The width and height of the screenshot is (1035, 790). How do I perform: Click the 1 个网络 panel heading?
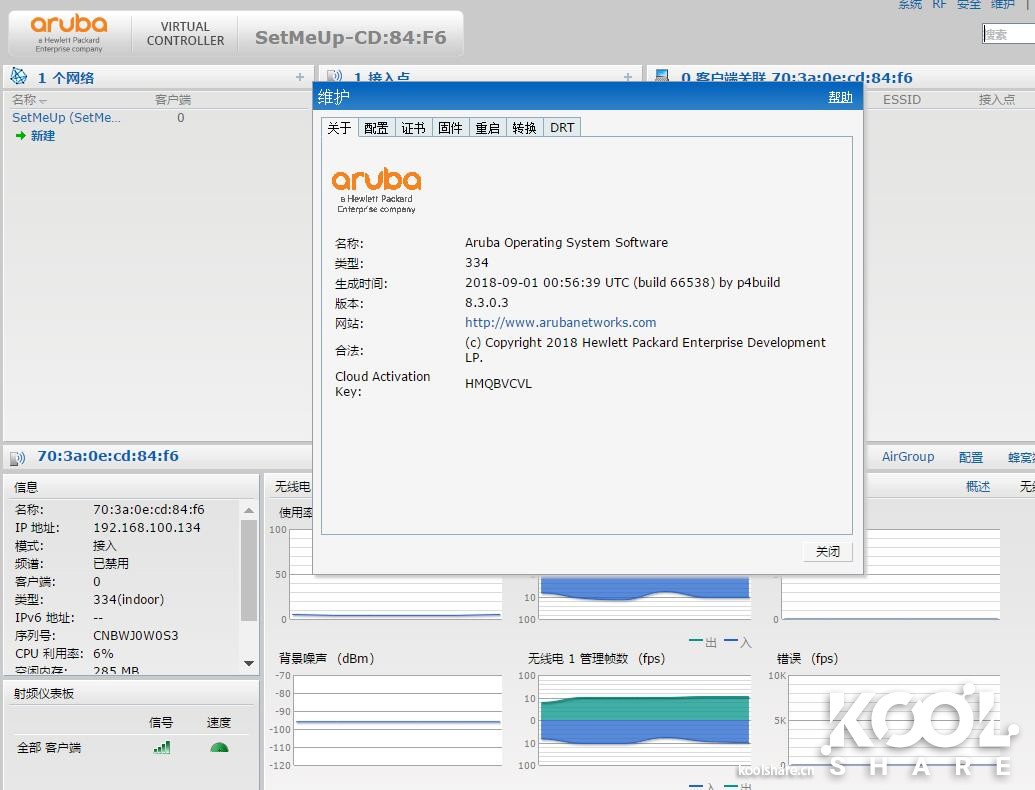pyautogui.click(x=65, y=78)
